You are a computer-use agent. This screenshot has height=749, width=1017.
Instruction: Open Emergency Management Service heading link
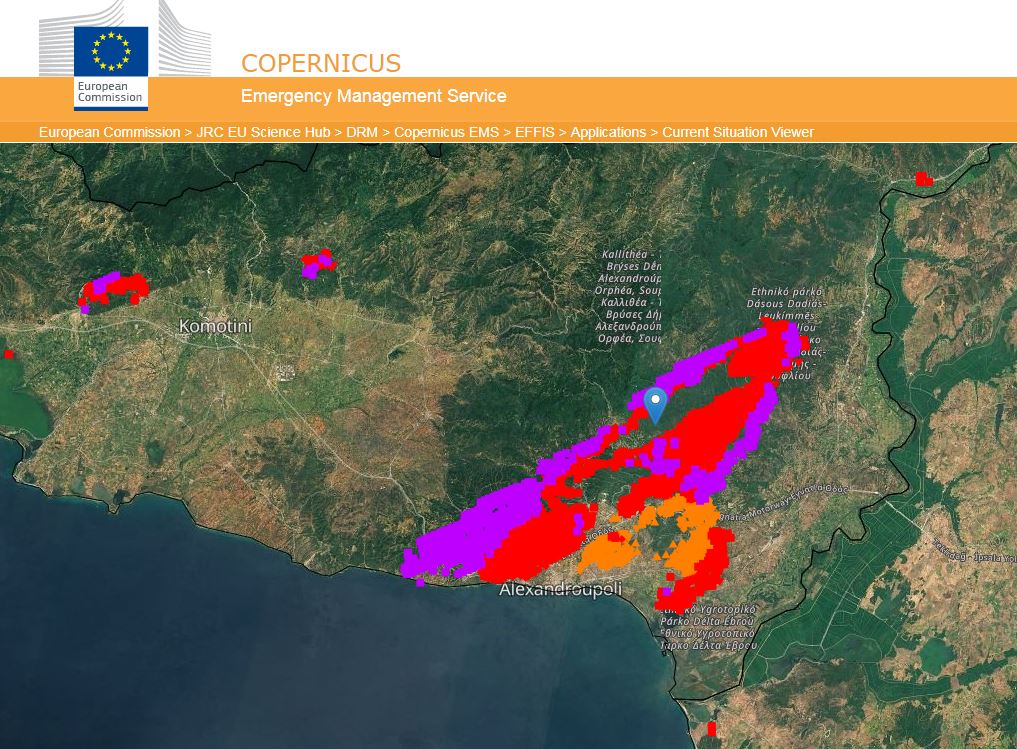pyautogui.click(x=374, y=96)
